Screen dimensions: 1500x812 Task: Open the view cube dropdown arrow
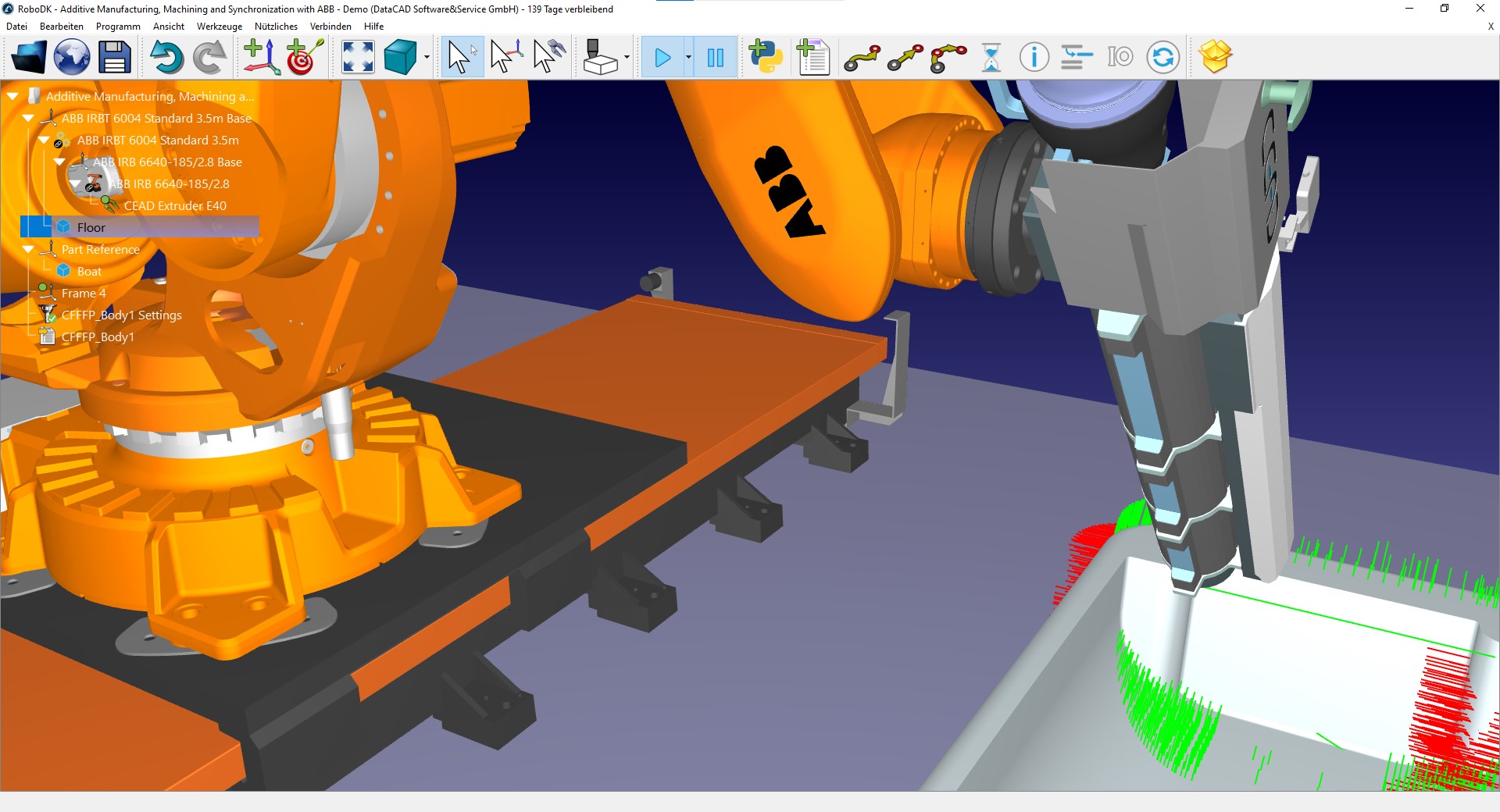coord(427,57)
